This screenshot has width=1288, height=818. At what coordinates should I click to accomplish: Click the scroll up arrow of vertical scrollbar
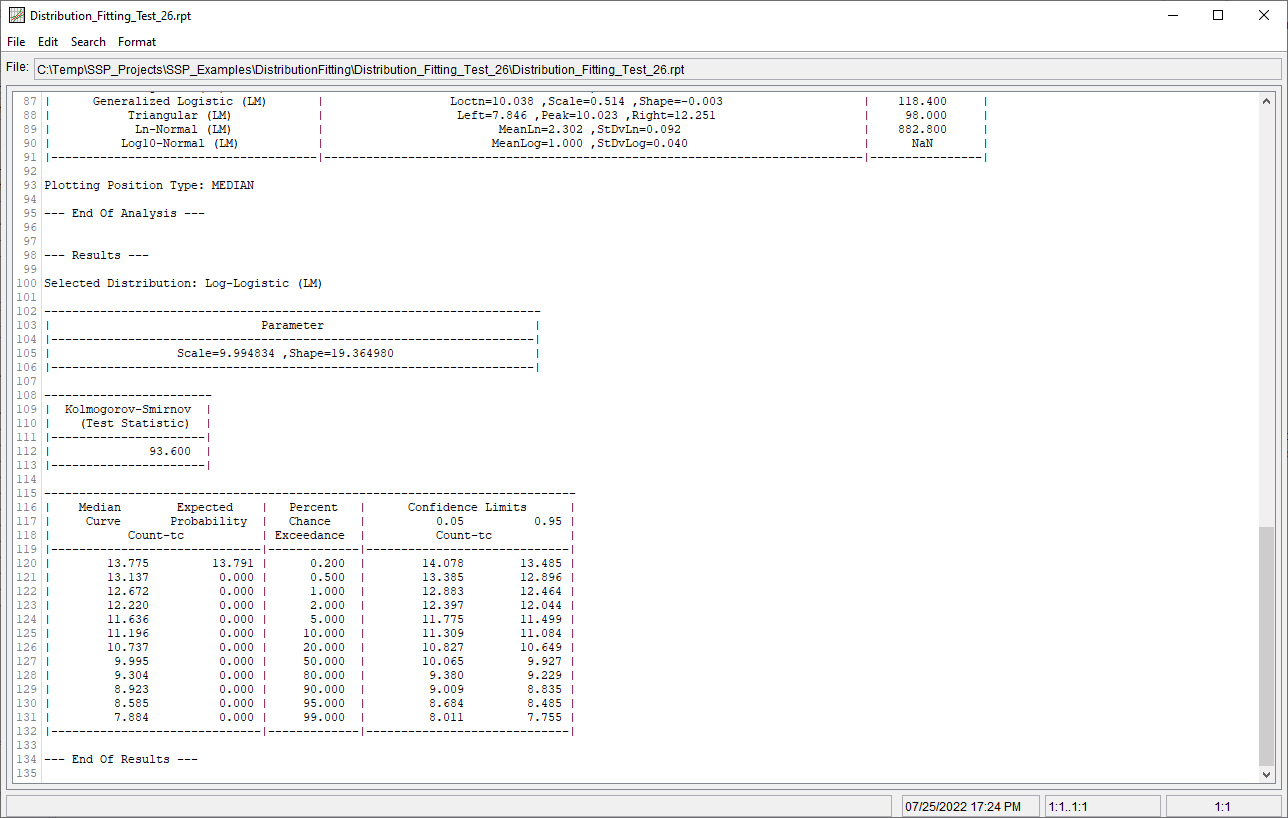(1267, 103)
